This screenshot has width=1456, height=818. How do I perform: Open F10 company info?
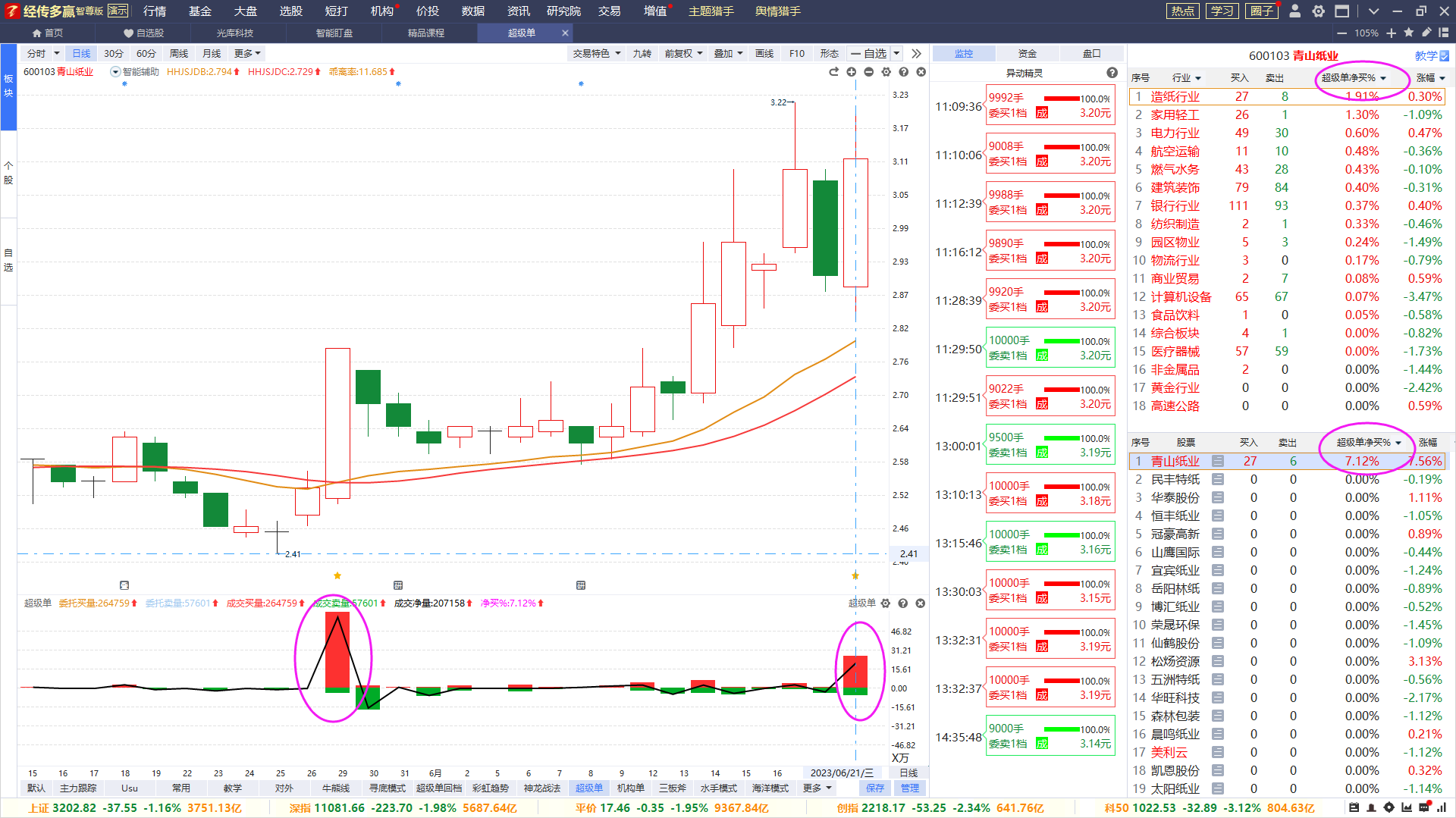(x=797, y=54)
